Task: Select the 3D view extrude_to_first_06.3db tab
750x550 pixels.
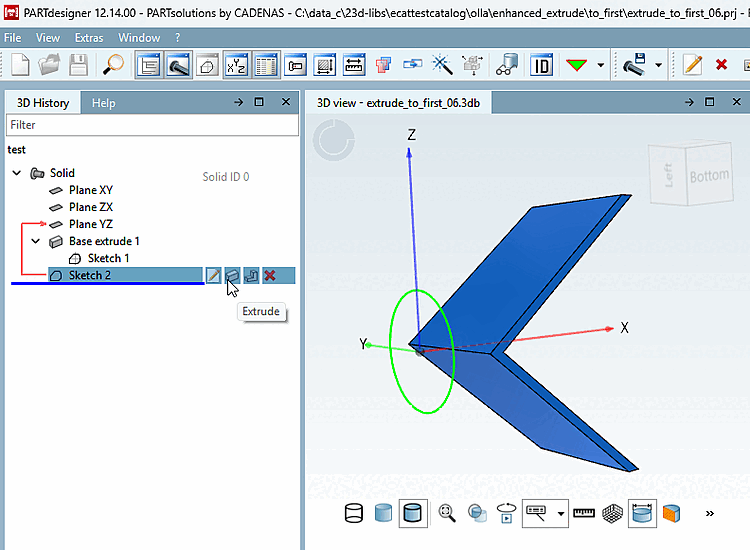Action: tap(398, 103)
